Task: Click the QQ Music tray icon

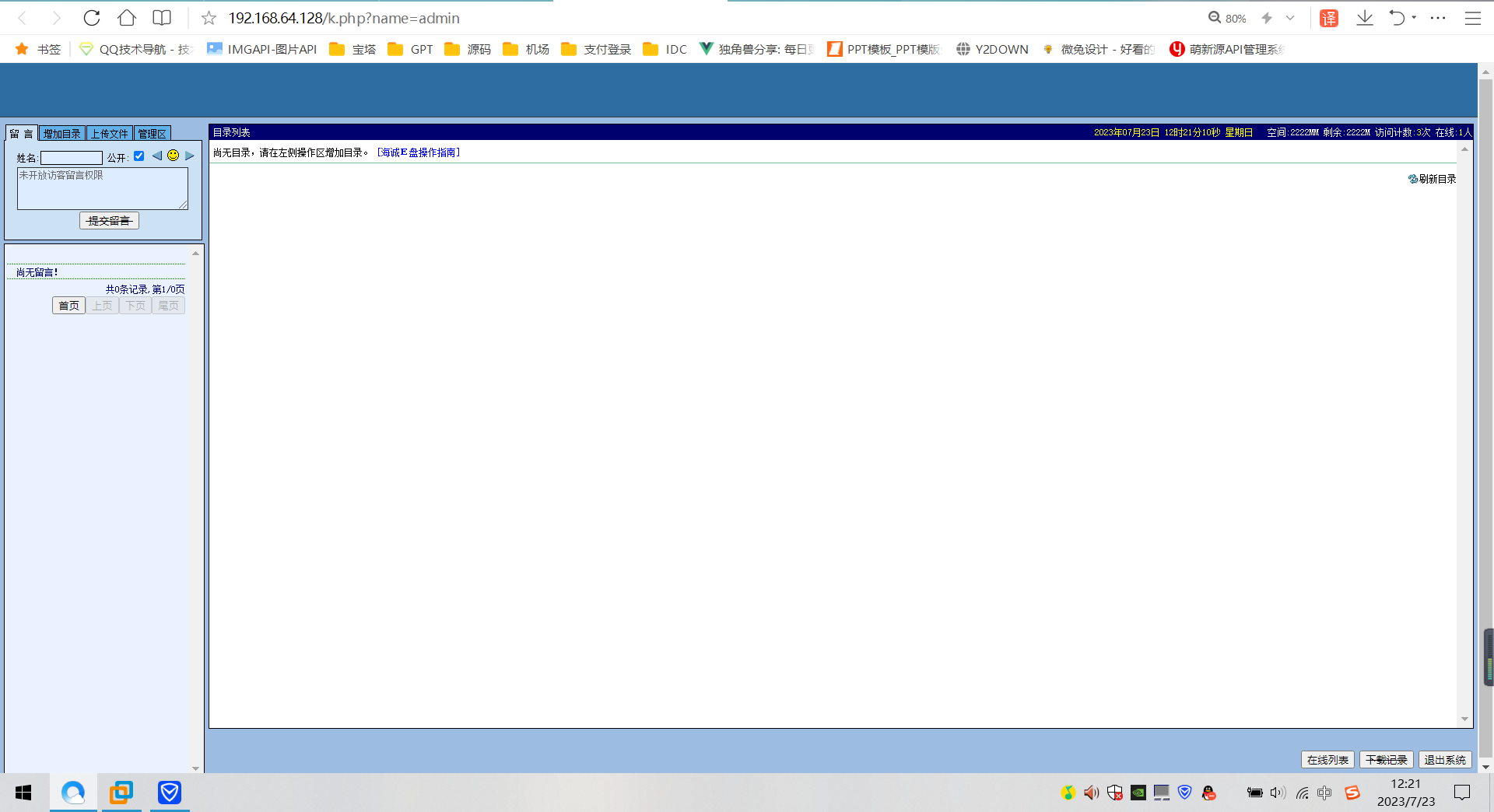Action: click(x=1068, y=793)
